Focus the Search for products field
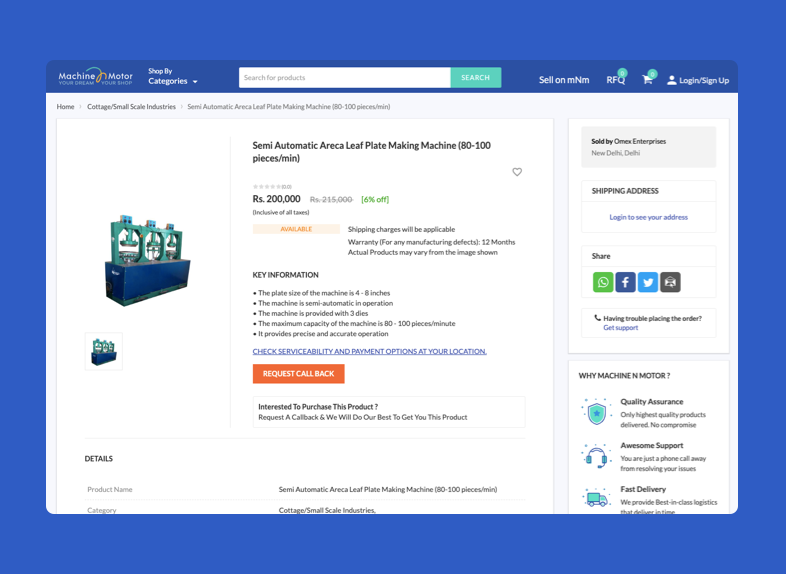 [x=345, y=78]
